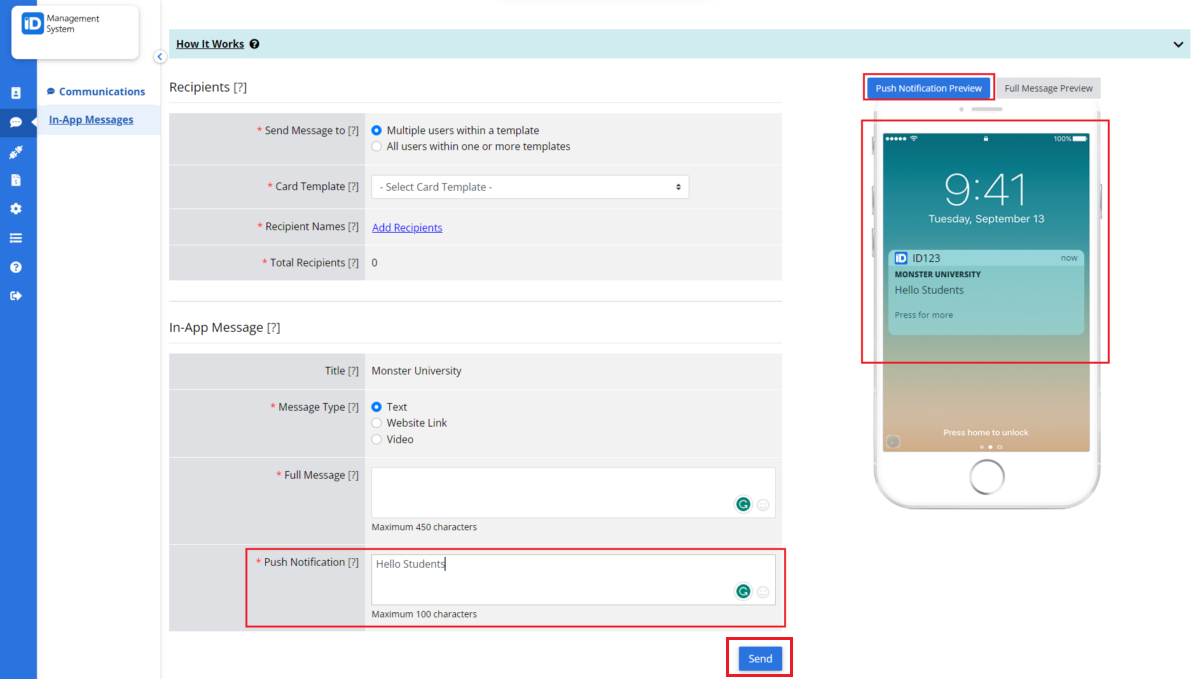Open emoji picker in Full Message box
This screenshot has width=1200, height=679.
coord(763,505)
